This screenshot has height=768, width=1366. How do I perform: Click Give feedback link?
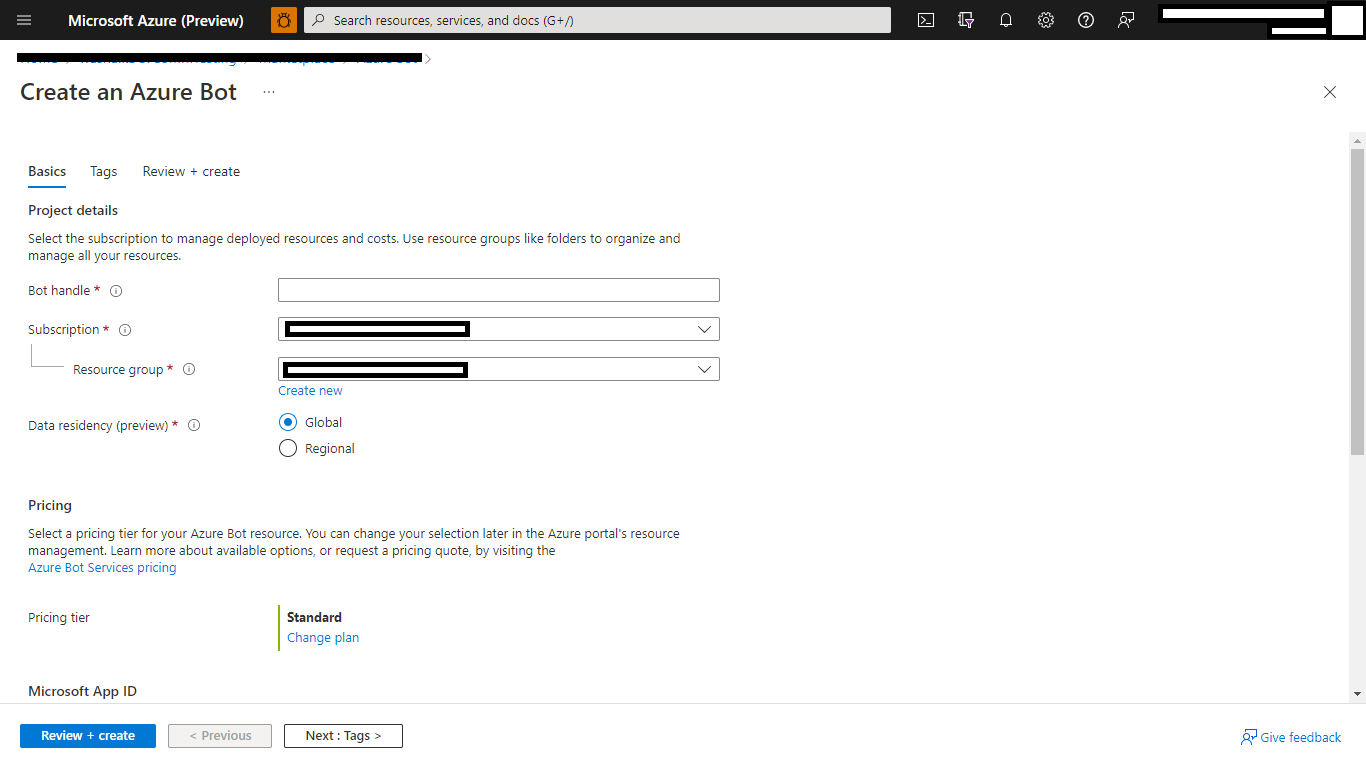(x=1291, y=737)
